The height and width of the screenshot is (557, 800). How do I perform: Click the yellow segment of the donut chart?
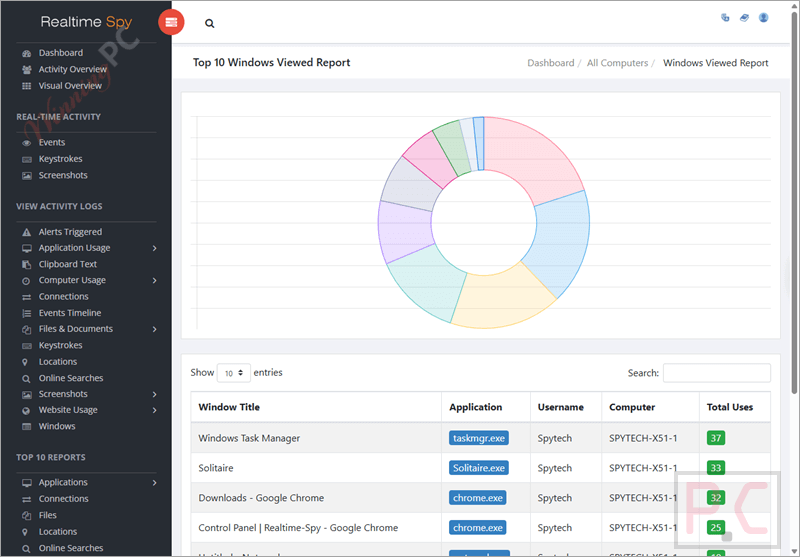[x=502, y=301]
